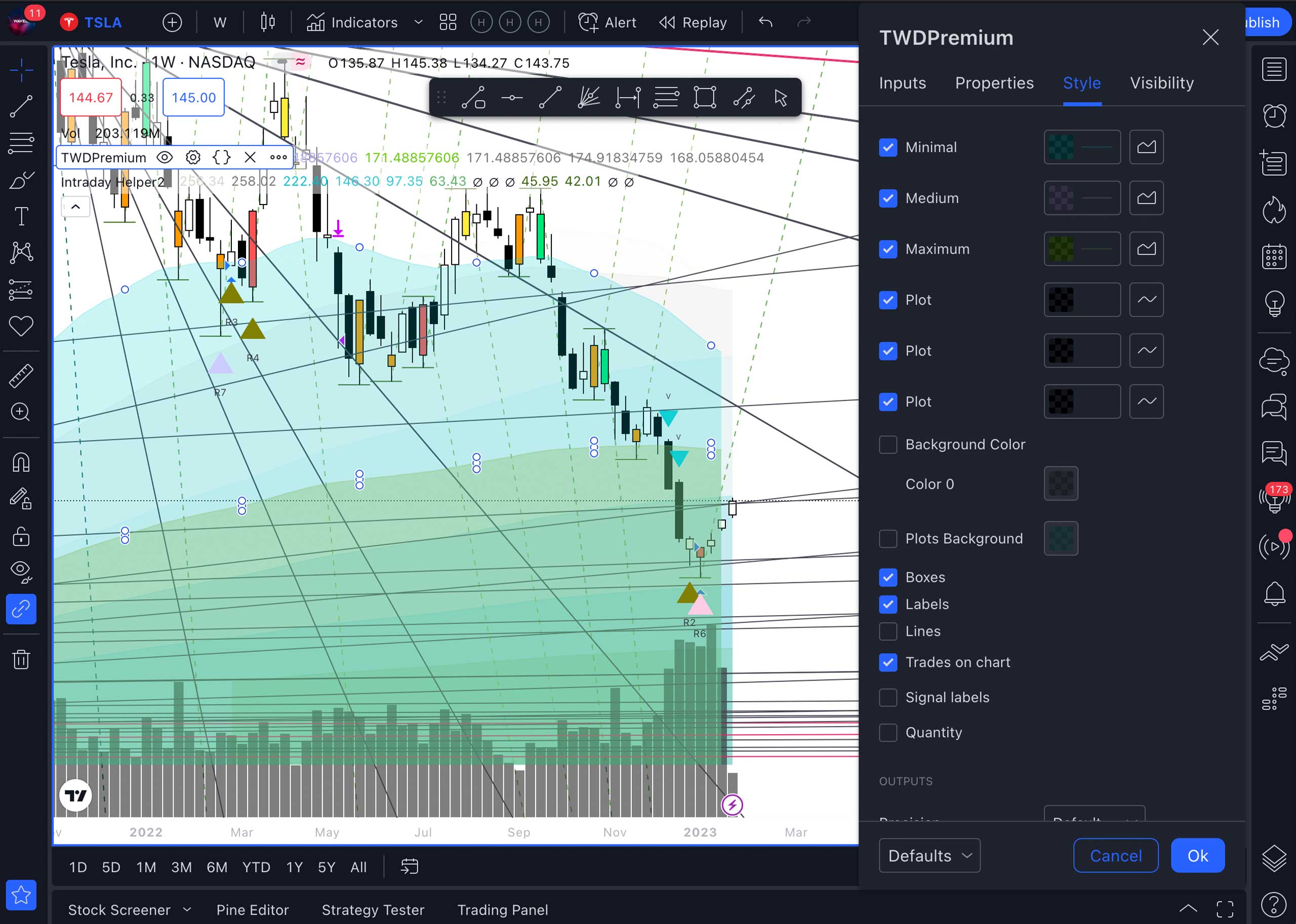Enable magnet mode
Viewport: 1296px width, 924px height.
click(x=22, y=462)
